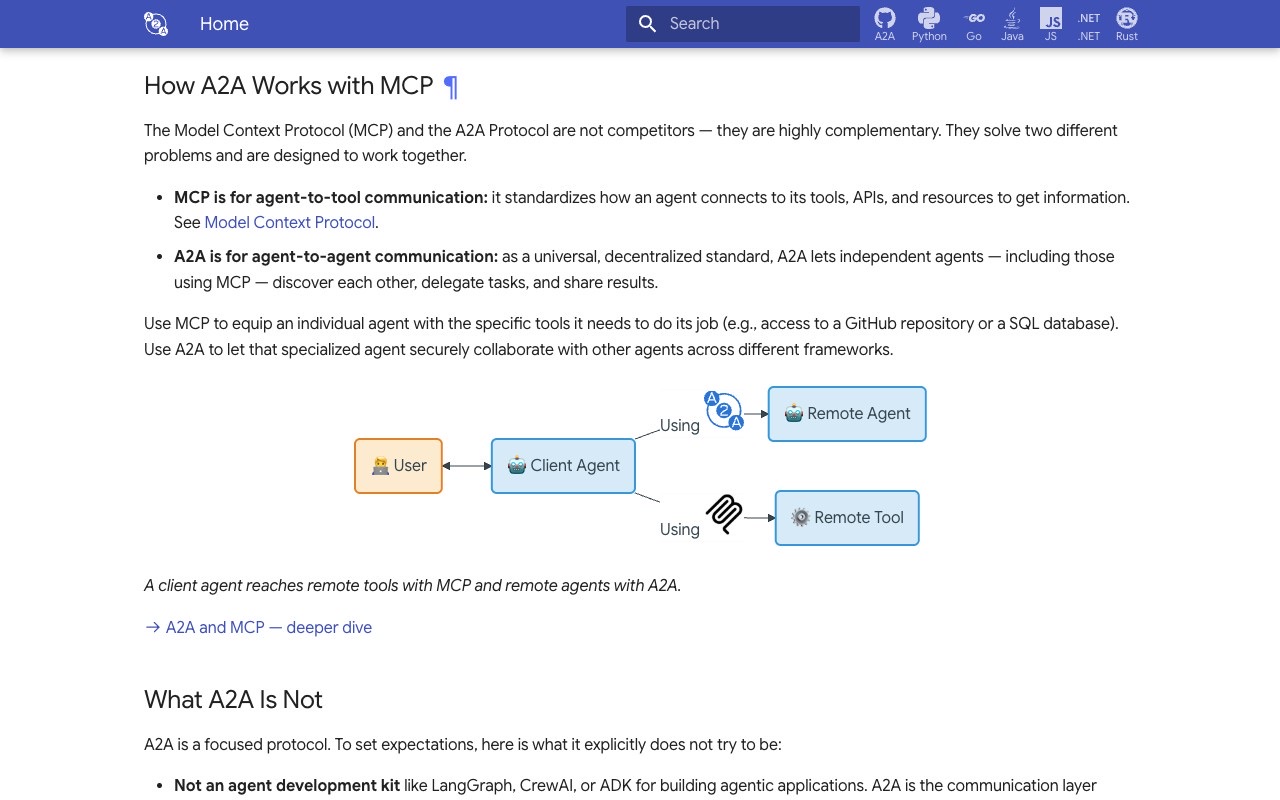Click 'A2A is for agent-to-agent communication:' text
The image size is (1280, 800).
tap(336, 257)
